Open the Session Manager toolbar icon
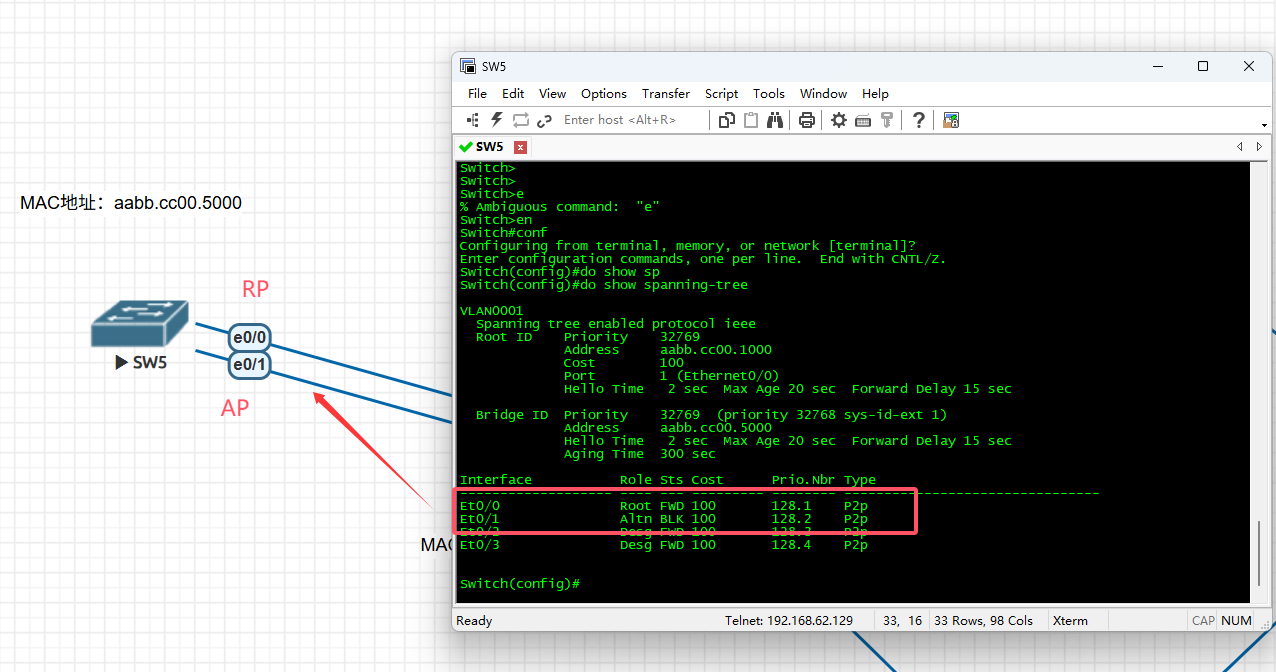 (472, 120)
